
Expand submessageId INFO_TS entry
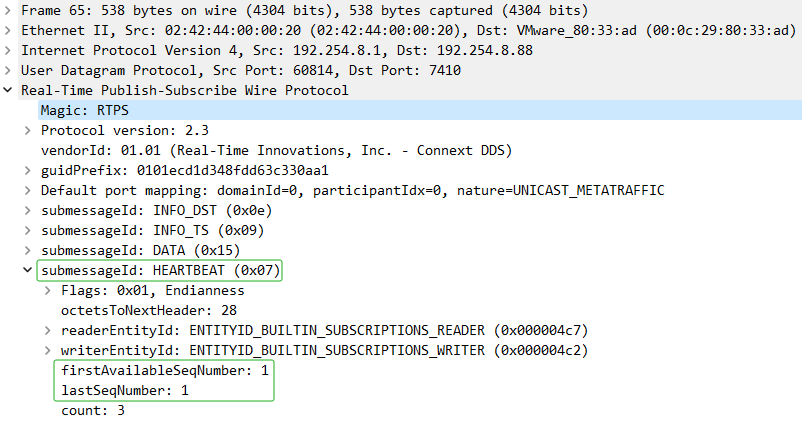[x=28, y=230]
